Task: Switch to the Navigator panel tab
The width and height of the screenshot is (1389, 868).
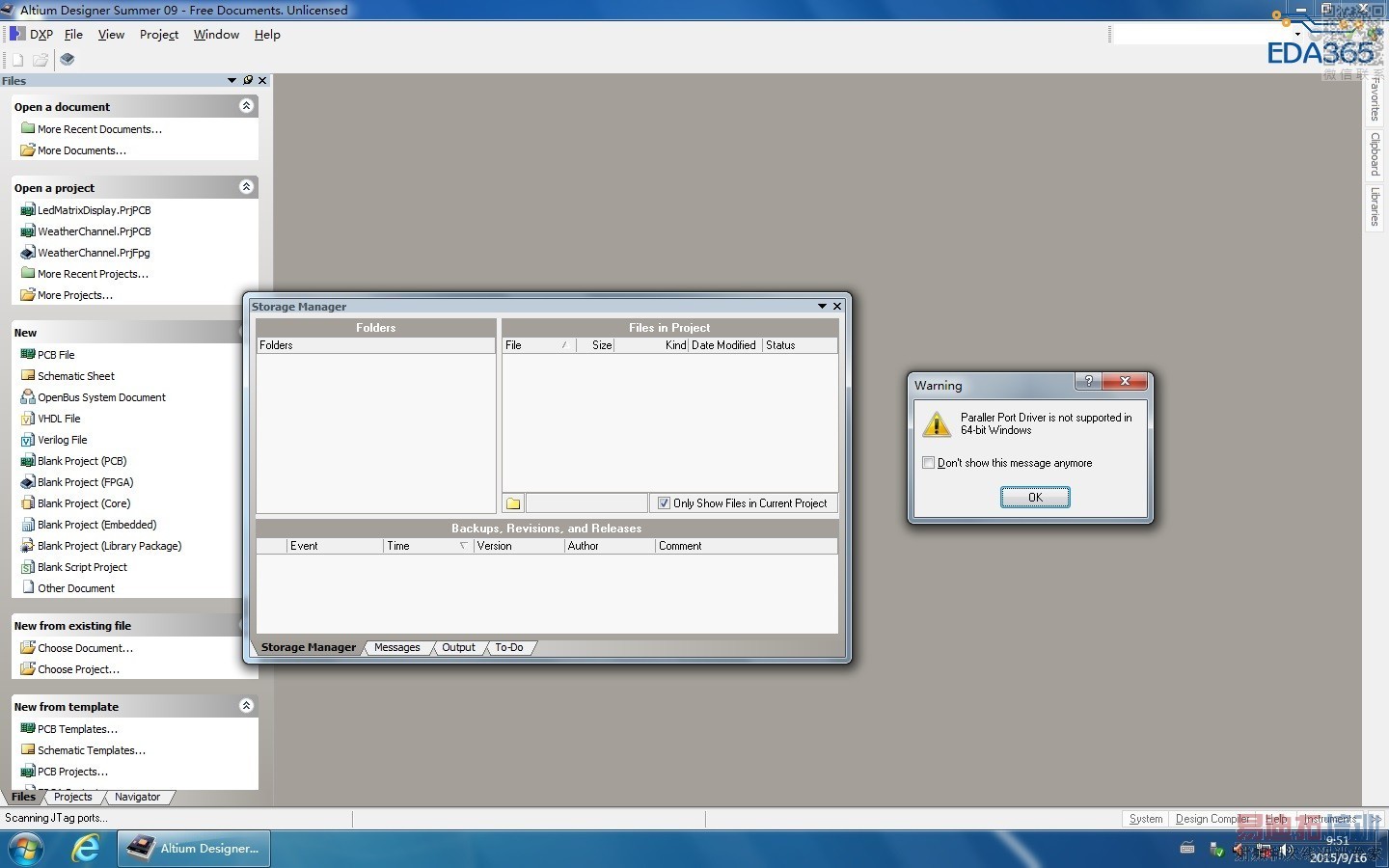Action: 137,797
